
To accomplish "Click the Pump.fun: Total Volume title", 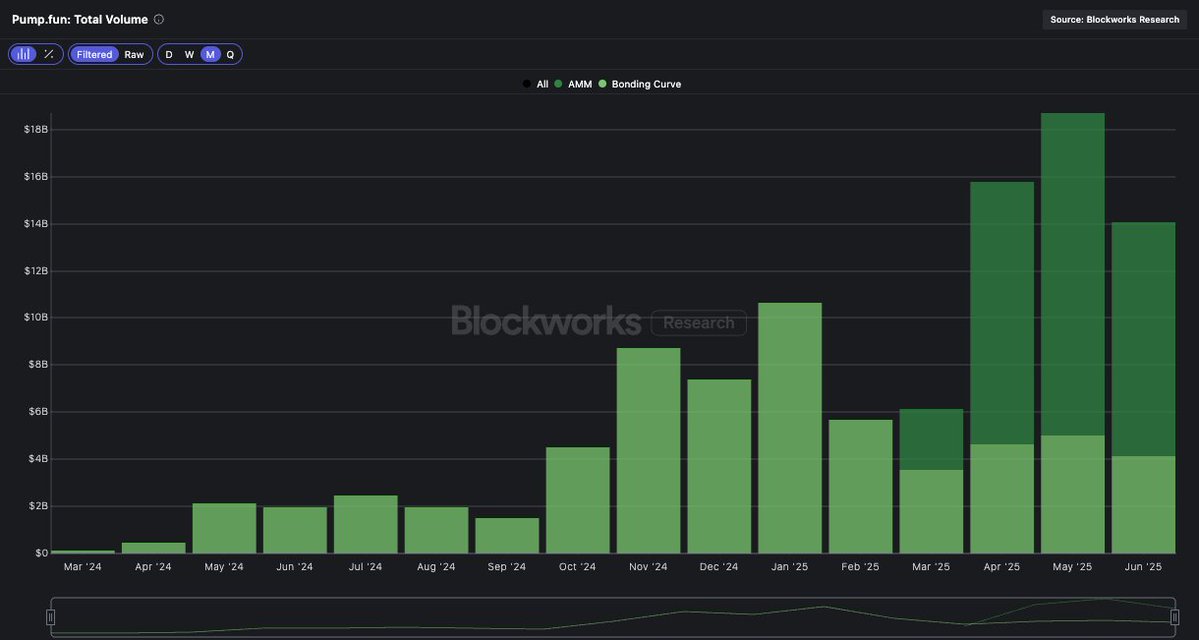I will (x=80, y=20).
